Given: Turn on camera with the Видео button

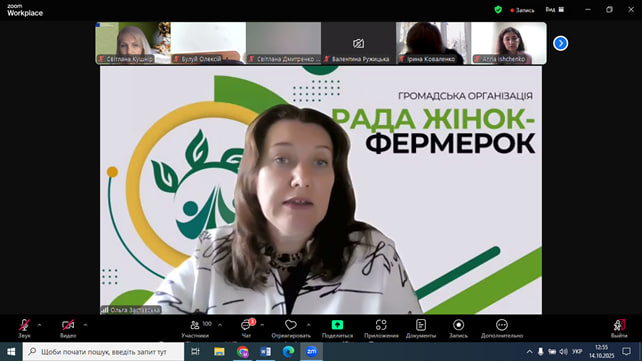Looking at the screenshot, I should pos(68,328).
